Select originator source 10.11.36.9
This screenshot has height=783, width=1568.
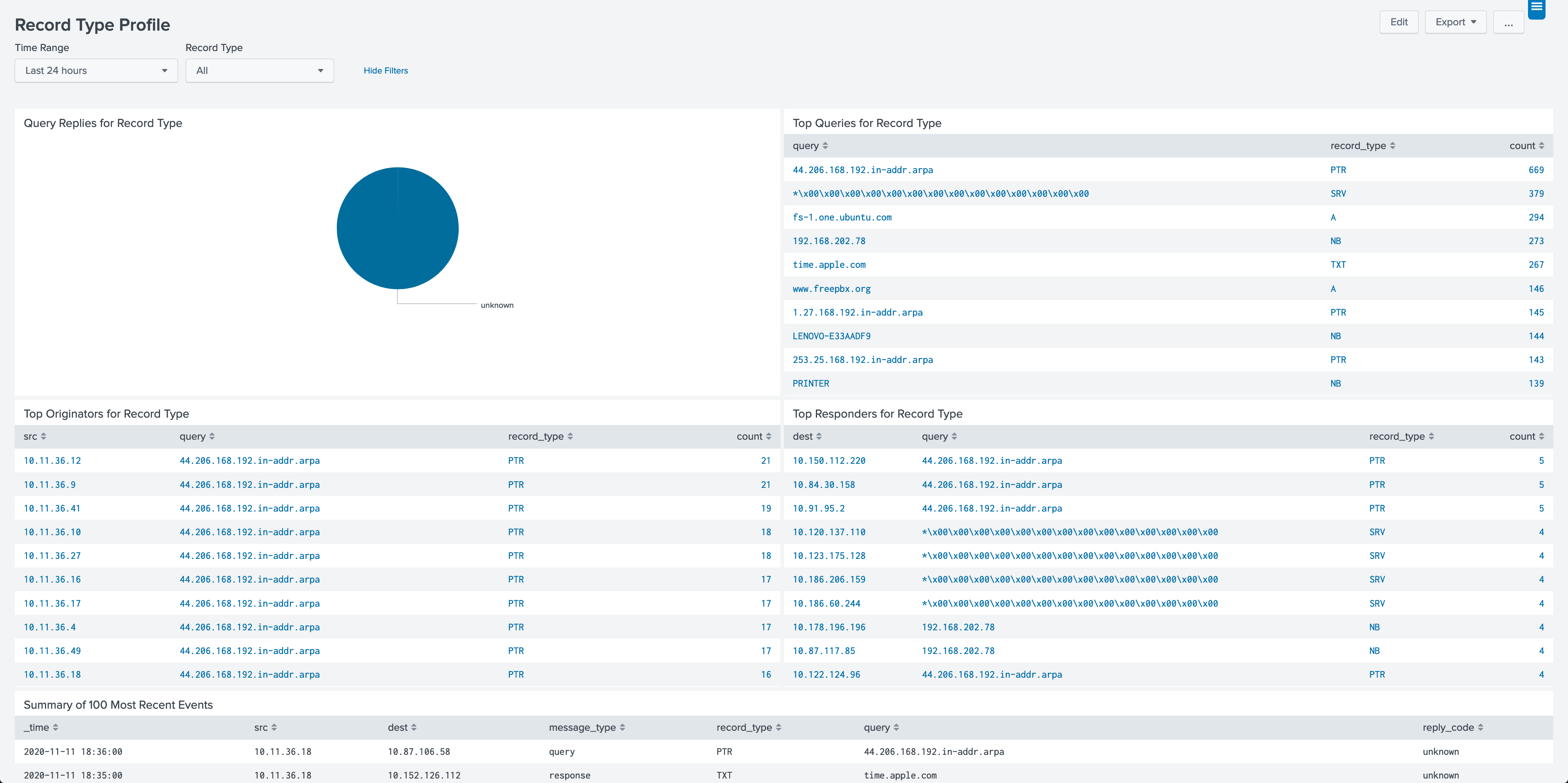(50, 485)
